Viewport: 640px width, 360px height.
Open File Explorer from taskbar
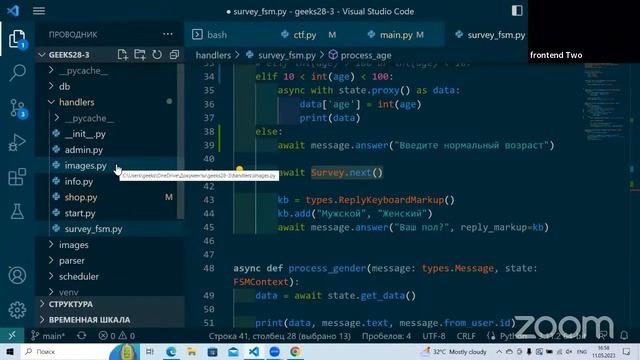191,351
